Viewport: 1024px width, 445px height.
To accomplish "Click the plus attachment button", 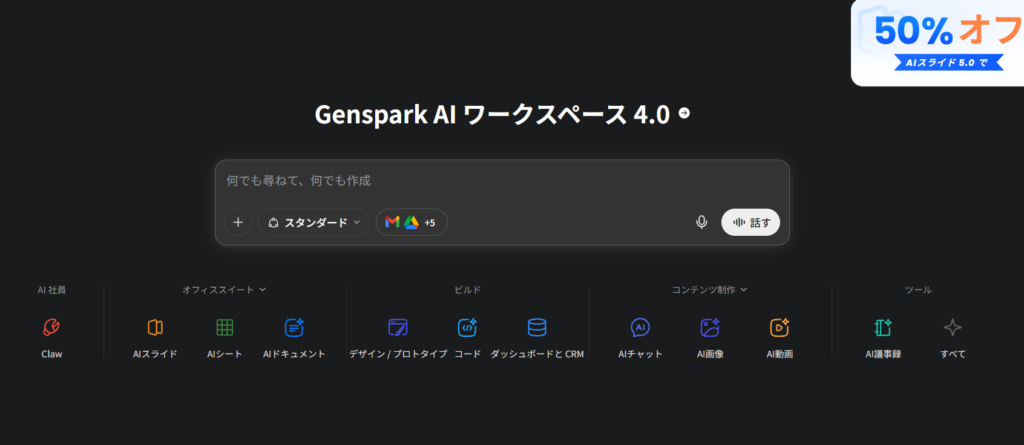I will (238, 222).
